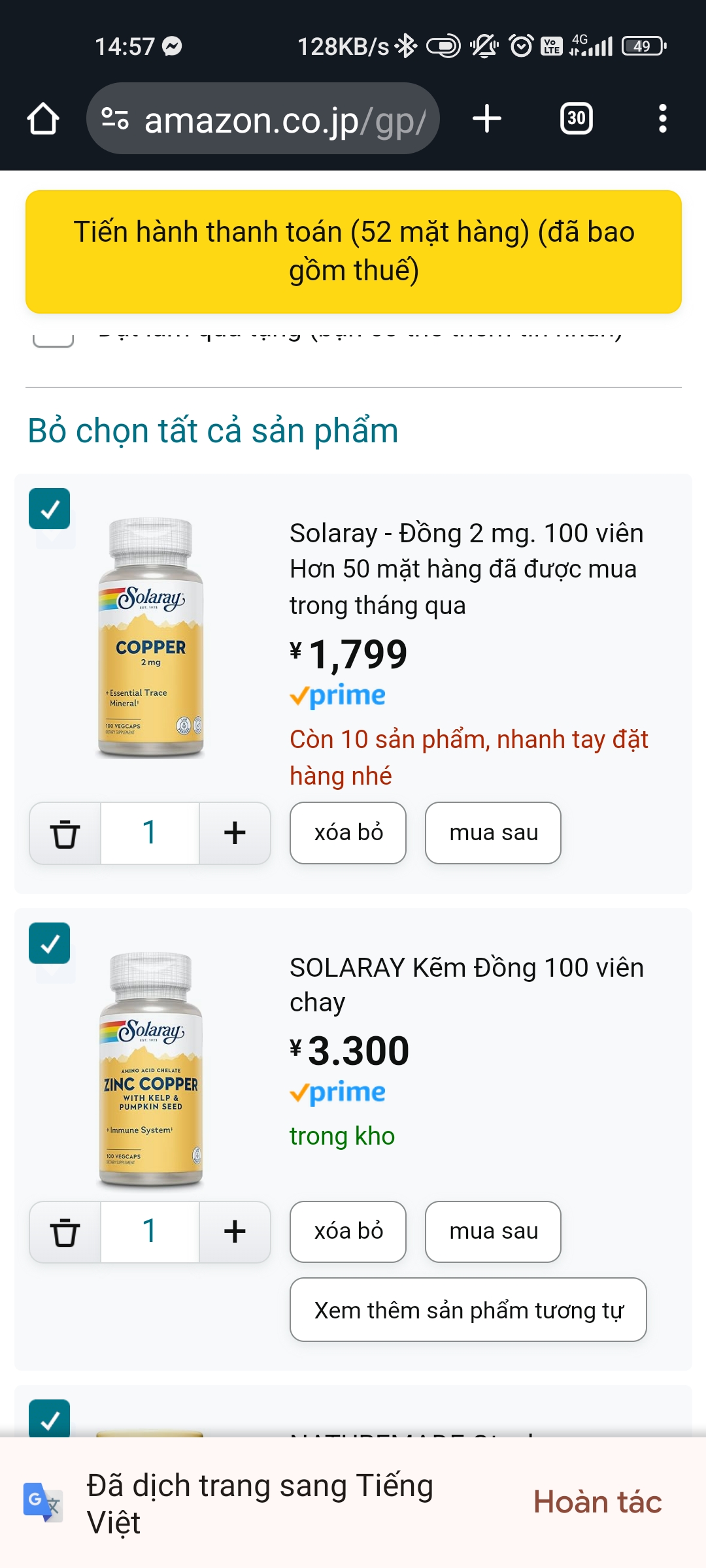
Task: Increase quantity of Solaray Copper item
Action: click(235, 833)
